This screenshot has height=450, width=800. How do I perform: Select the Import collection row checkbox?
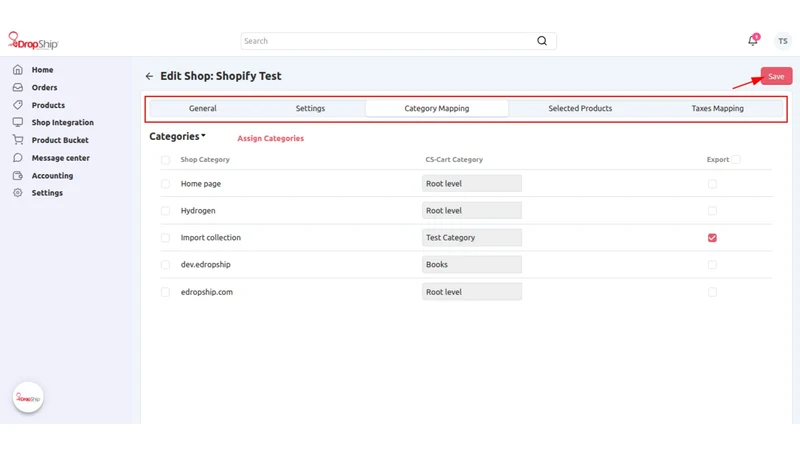point(165,238)
